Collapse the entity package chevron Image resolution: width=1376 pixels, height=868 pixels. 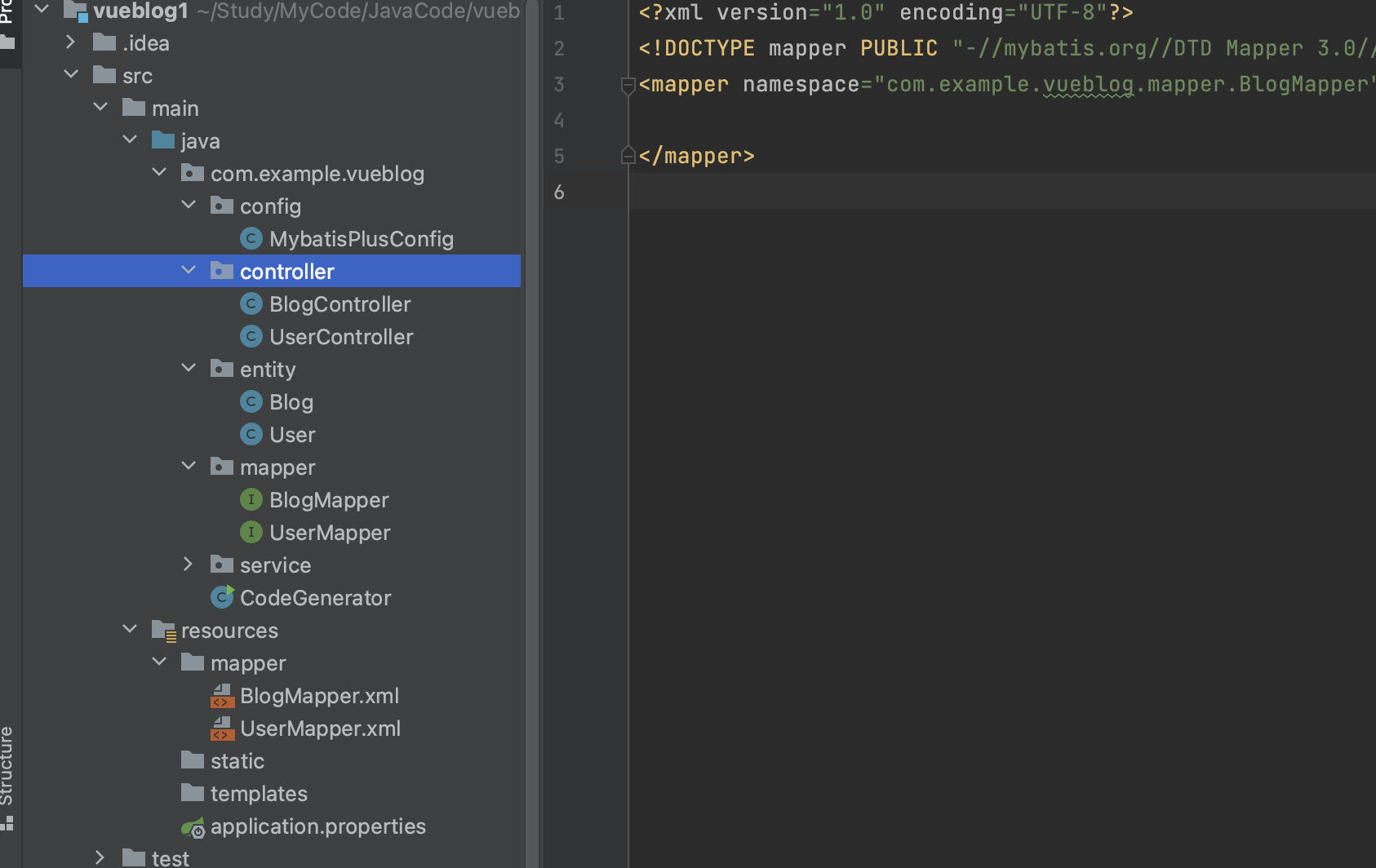click(189, 368)
